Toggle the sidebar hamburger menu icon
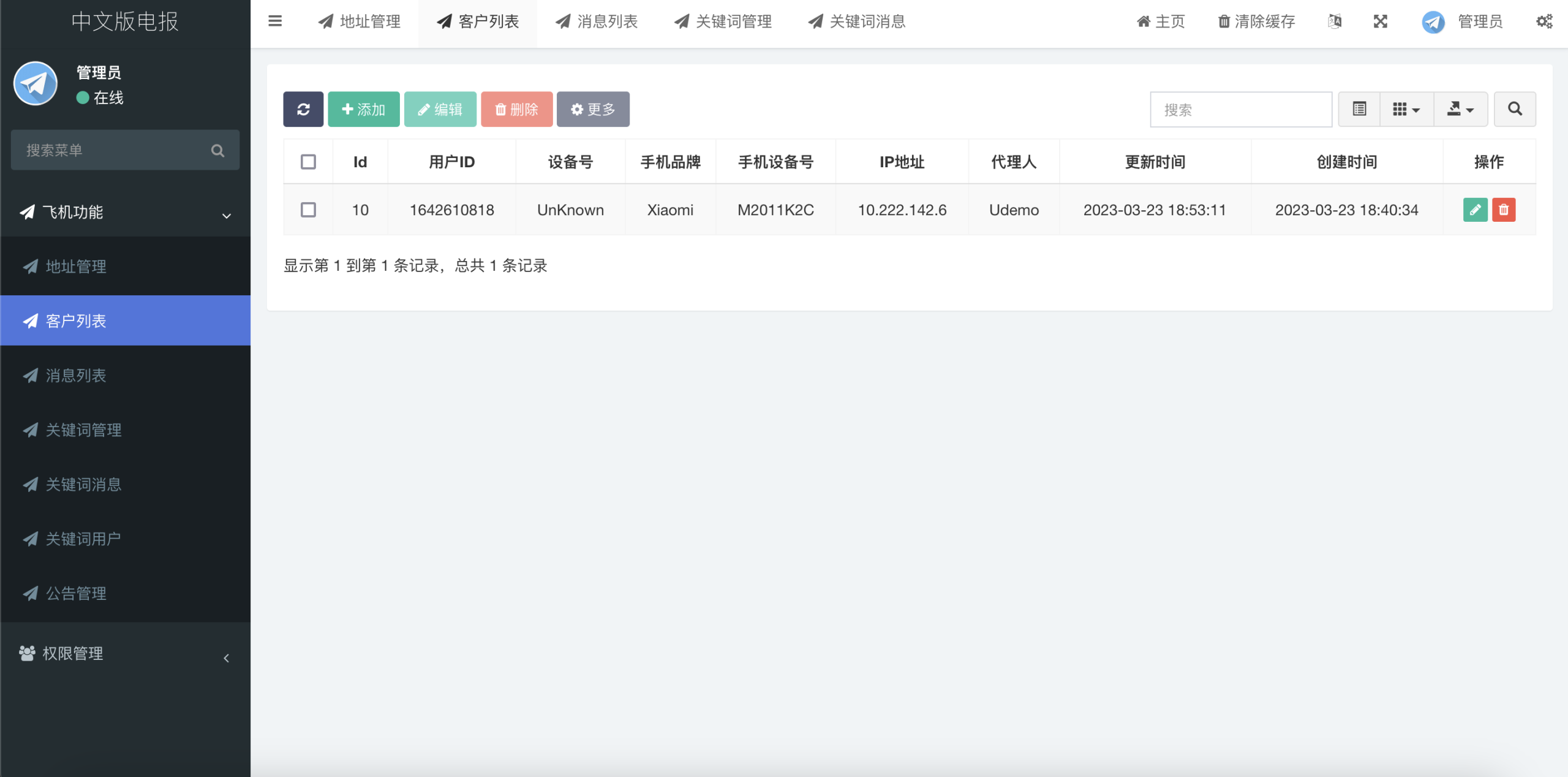The height and width of the screenshot is (777, 1568). coord(275,21)
